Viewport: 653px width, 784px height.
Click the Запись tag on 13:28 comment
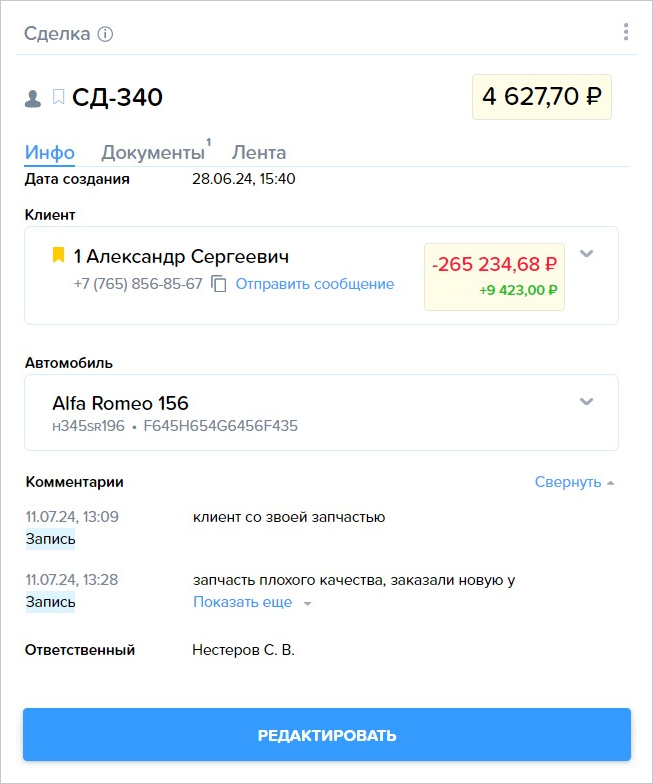[50, 602]
